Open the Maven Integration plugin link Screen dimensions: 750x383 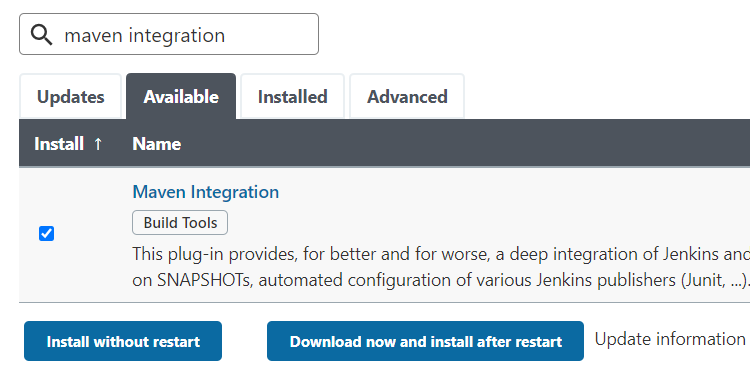[x=206, y=192]
